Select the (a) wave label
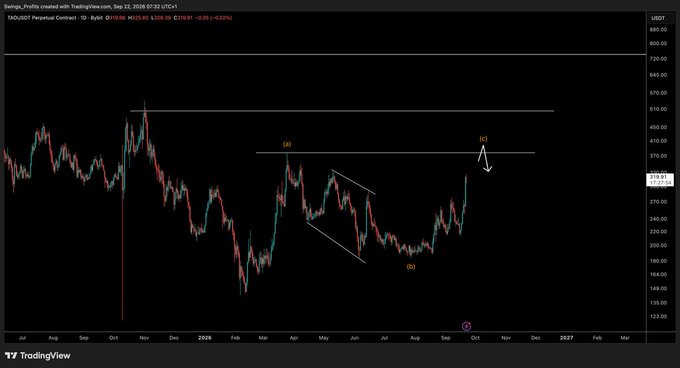 coord(287,144)
